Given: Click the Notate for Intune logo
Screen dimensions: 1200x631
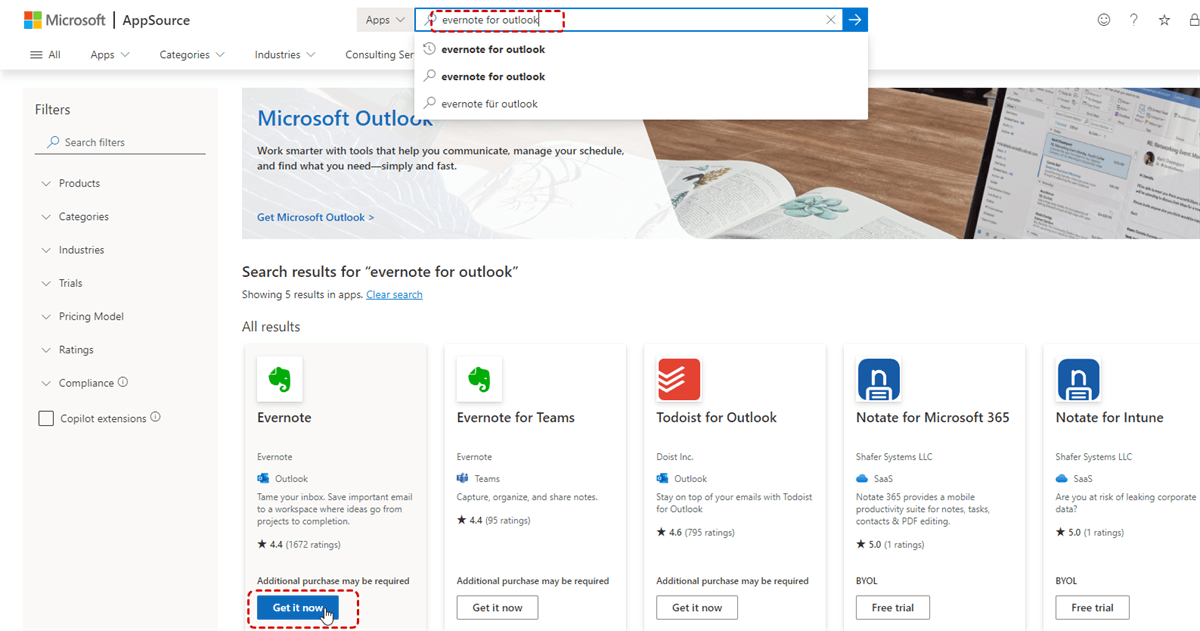Looking at the screenshot, I should [x=1078, y=379].
